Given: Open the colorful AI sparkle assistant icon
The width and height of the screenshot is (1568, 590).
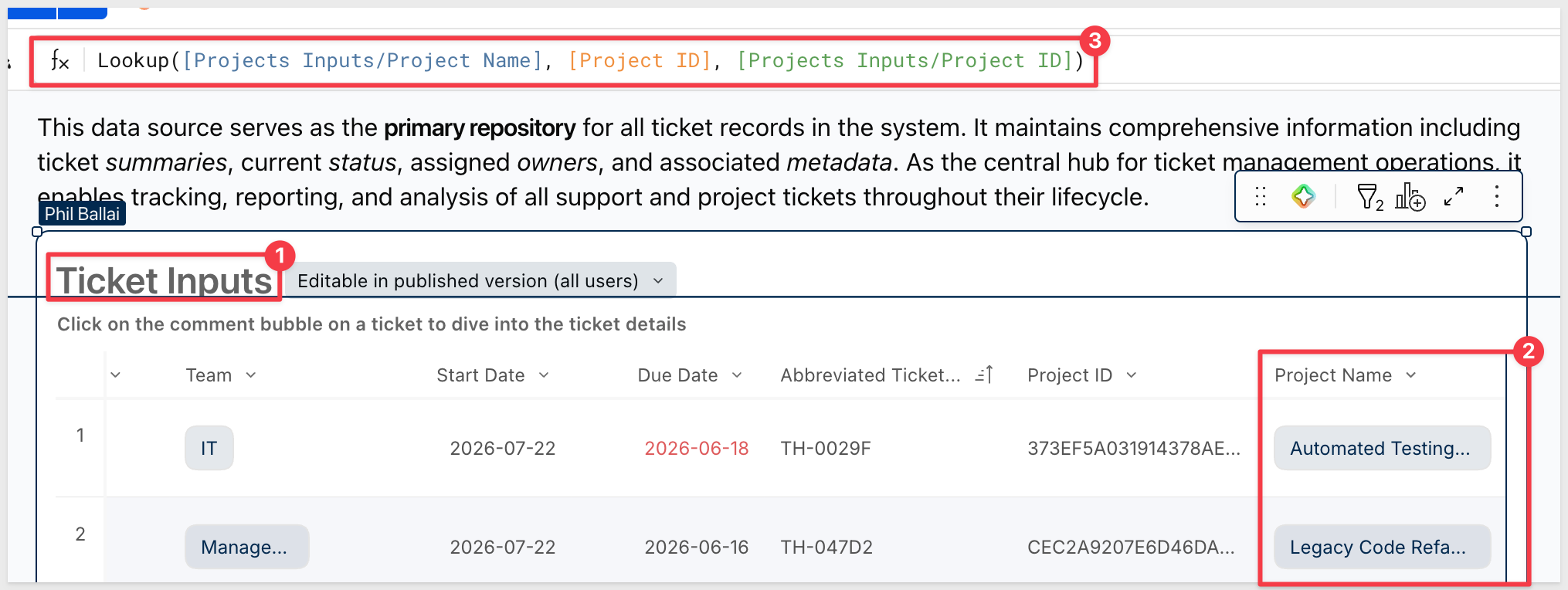Looking at the screenshot, I should click(1303, 197).
